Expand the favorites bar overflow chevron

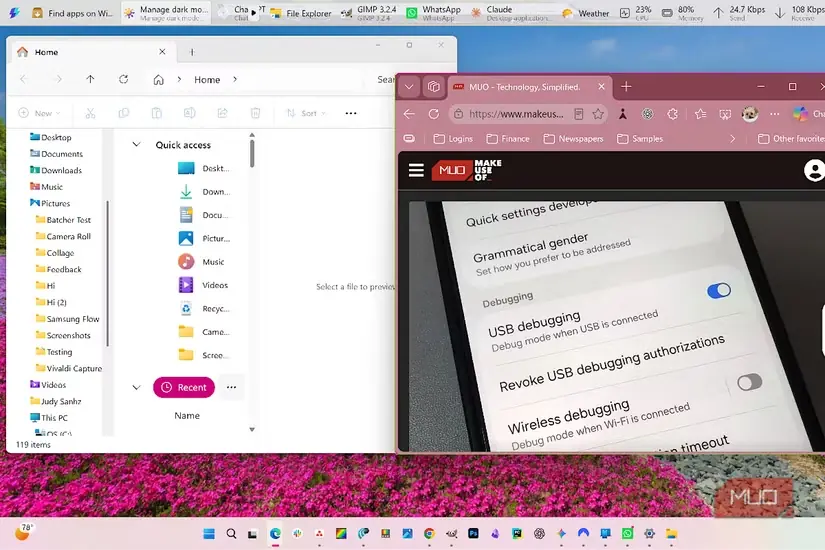[x=732, y=139]
